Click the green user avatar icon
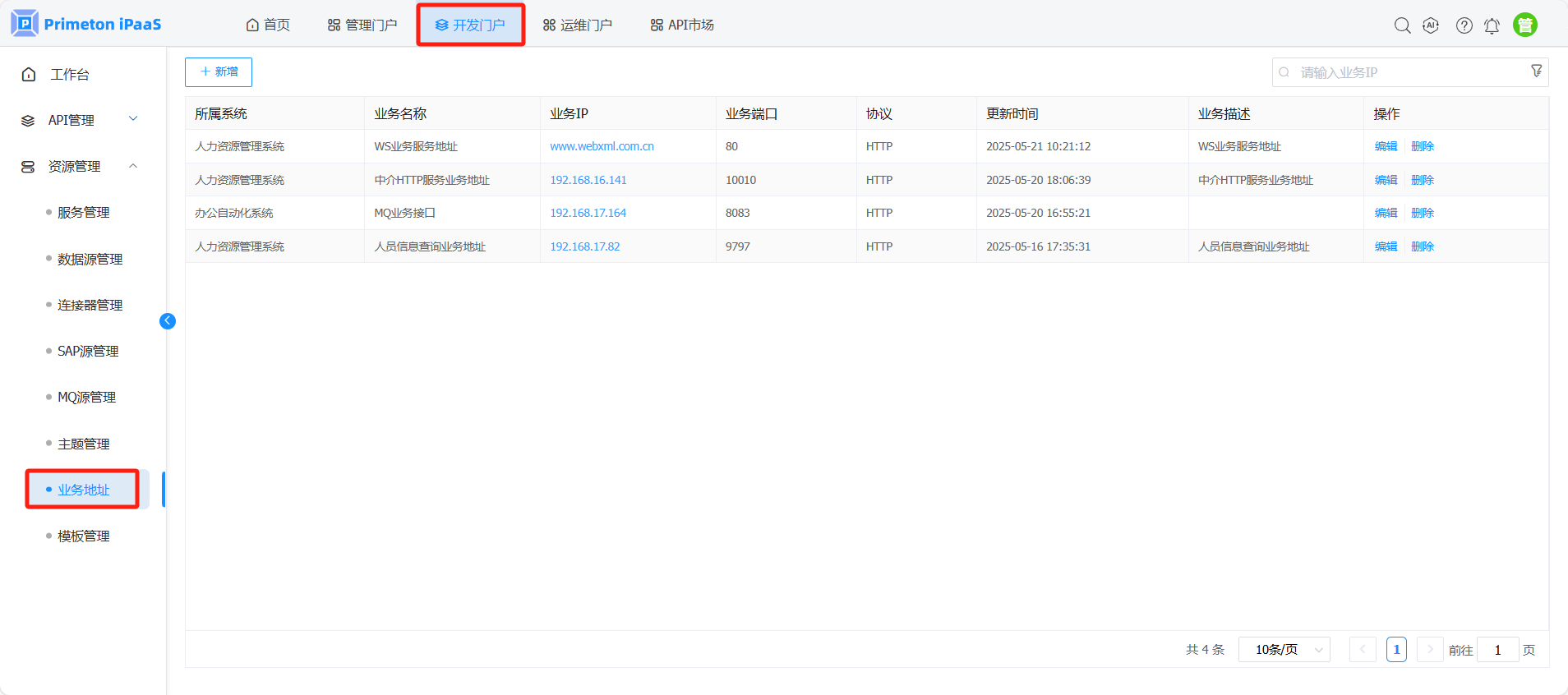Viewport: 1568px width, 695px height. pos(1524,25)
